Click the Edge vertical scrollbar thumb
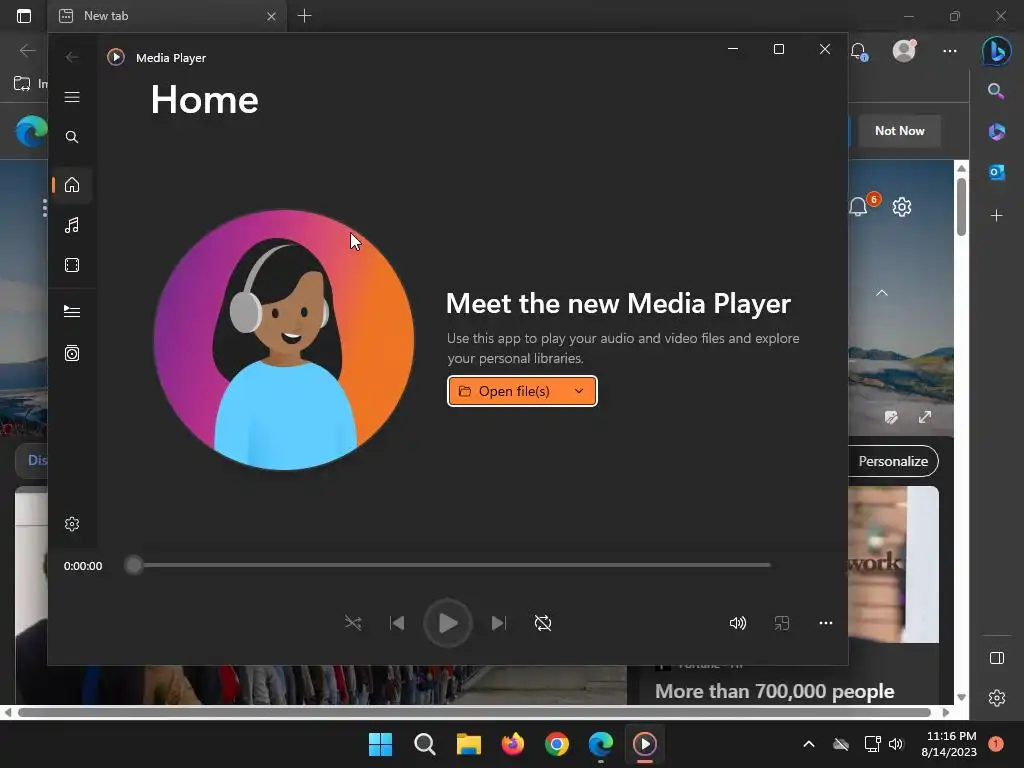1024x768 pixels. tap(961, 206)
